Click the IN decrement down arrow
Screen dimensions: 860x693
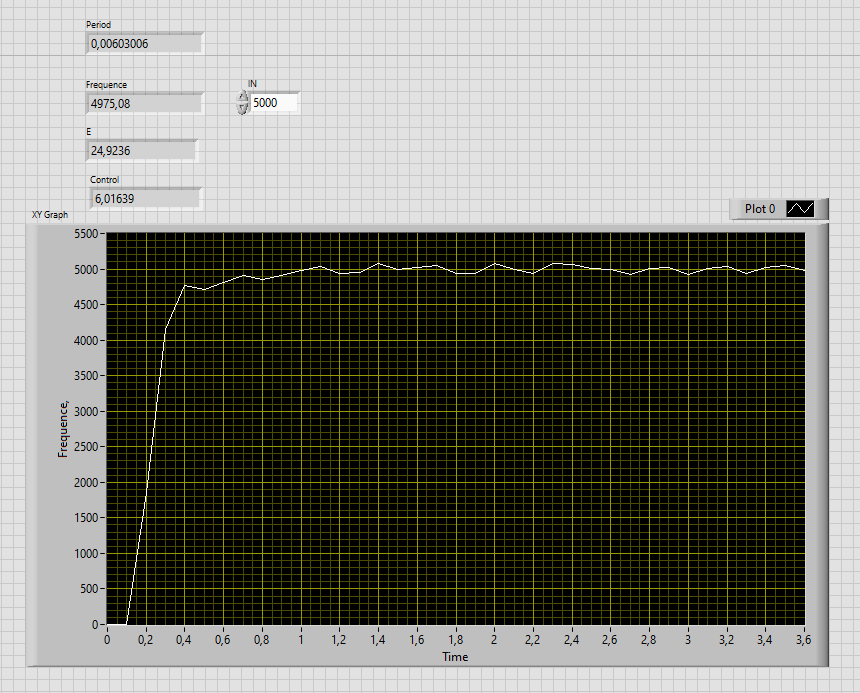[x=242, y=108]
